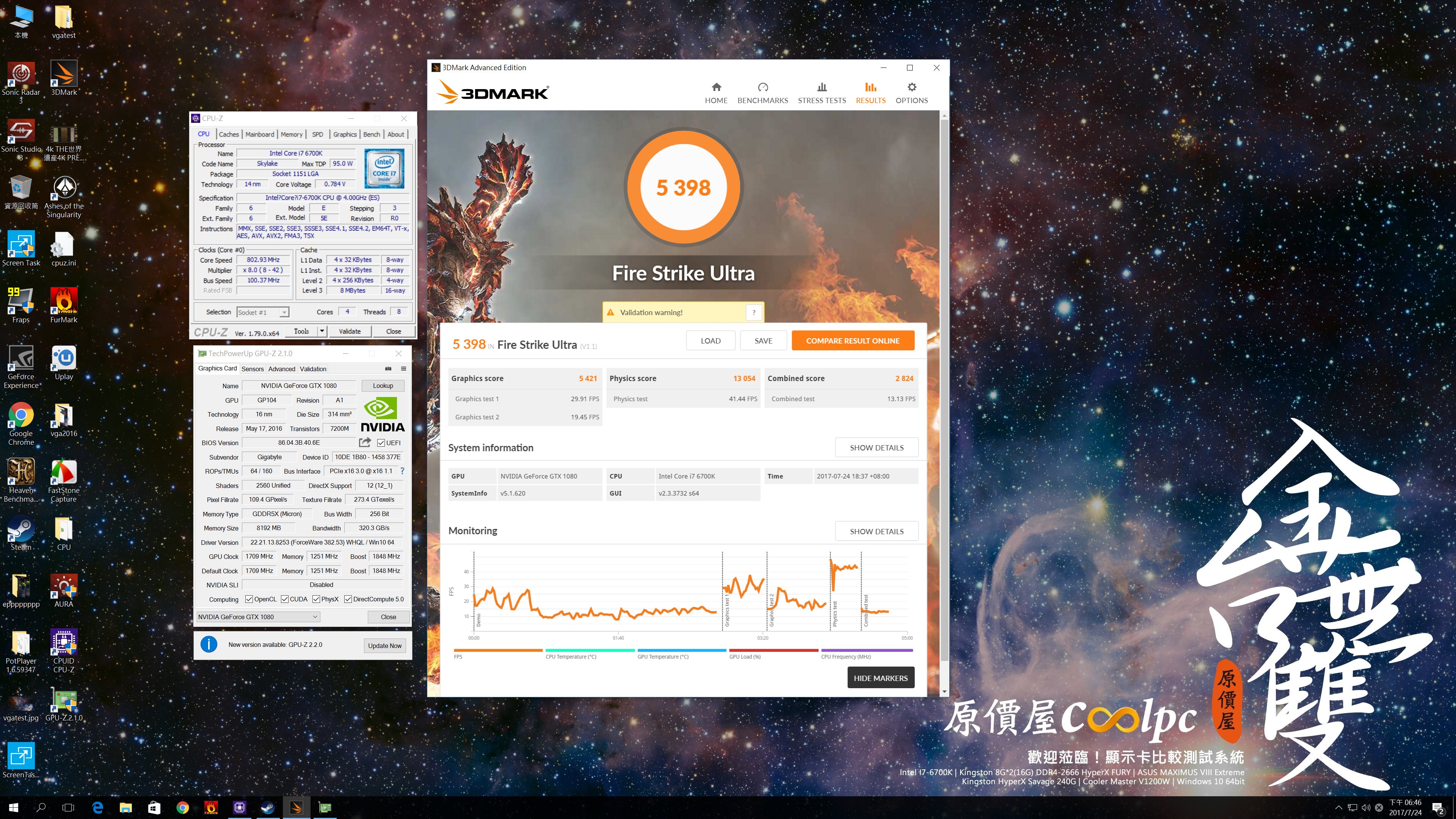
Task: Open Ashes of the Singularity shortcut
Action: click(64, 196)
